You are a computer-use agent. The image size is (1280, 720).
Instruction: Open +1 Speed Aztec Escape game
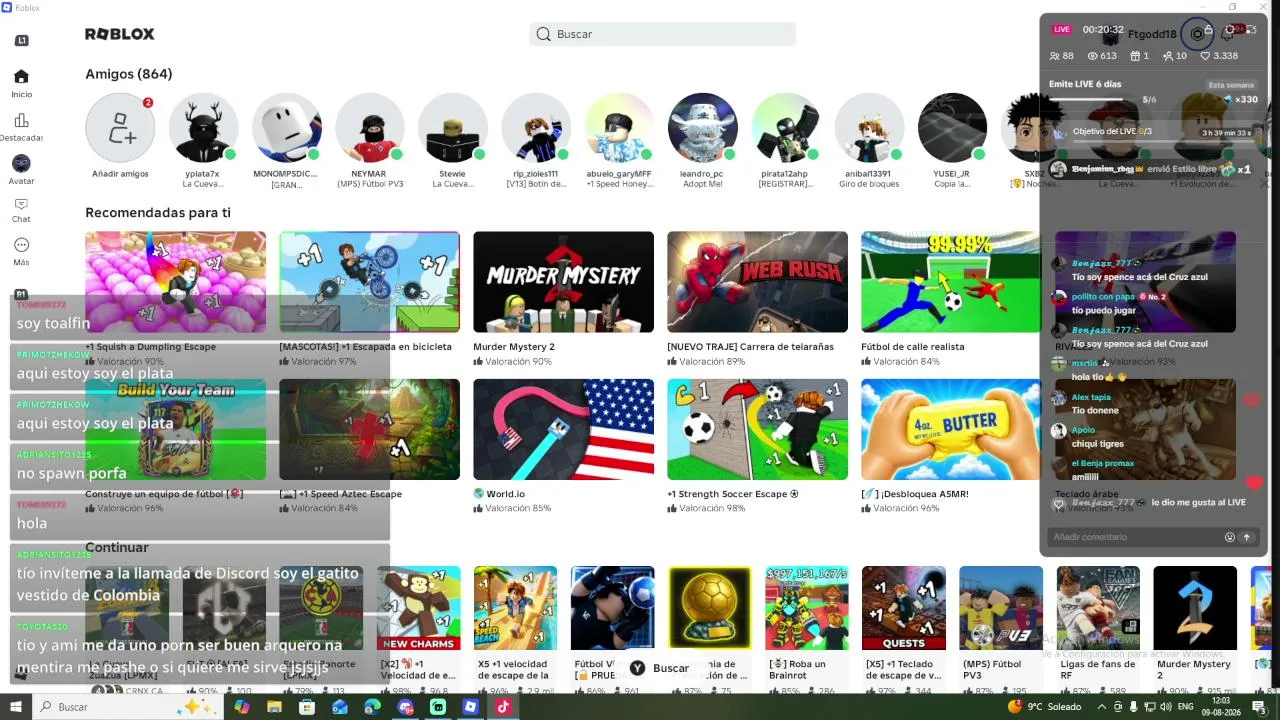pyautogui.click(x=369, y=429)
